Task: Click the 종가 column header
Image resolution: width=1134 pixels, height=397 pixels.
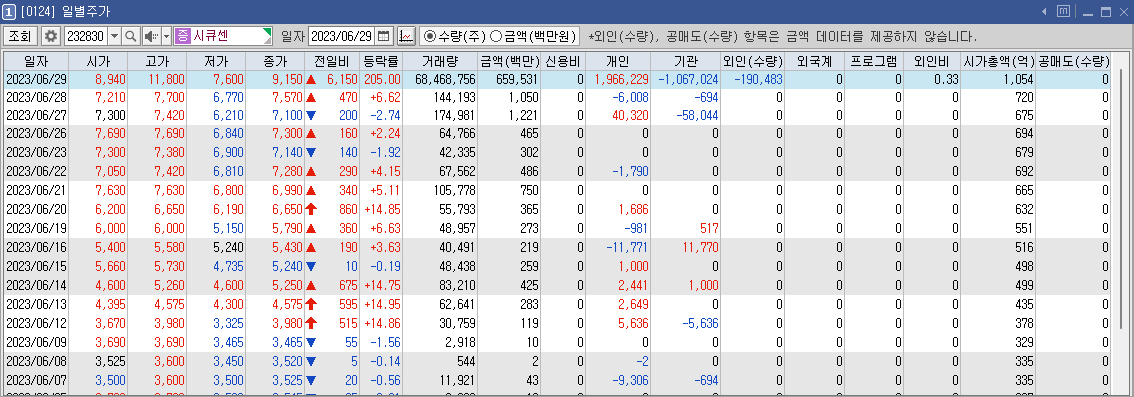Action: point(275,61)
